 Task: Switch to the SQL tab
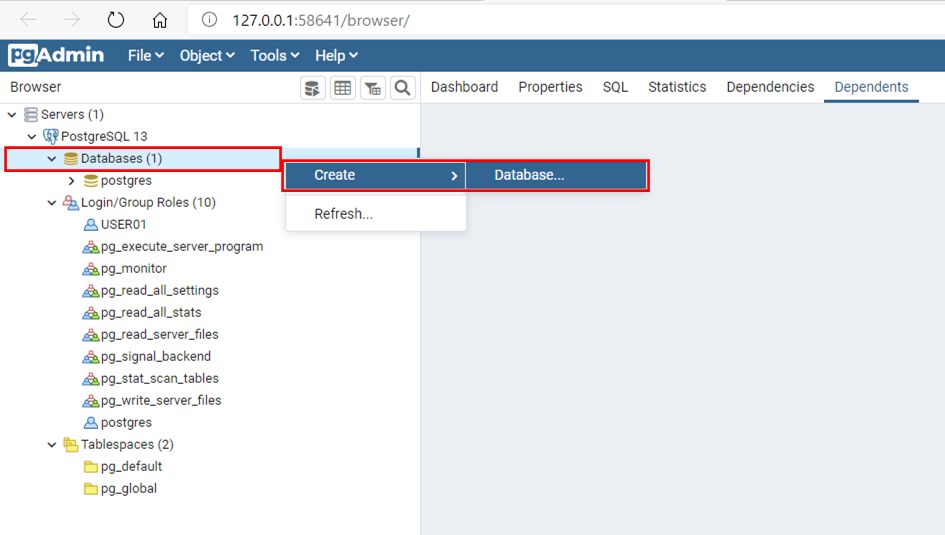[615, 87]
